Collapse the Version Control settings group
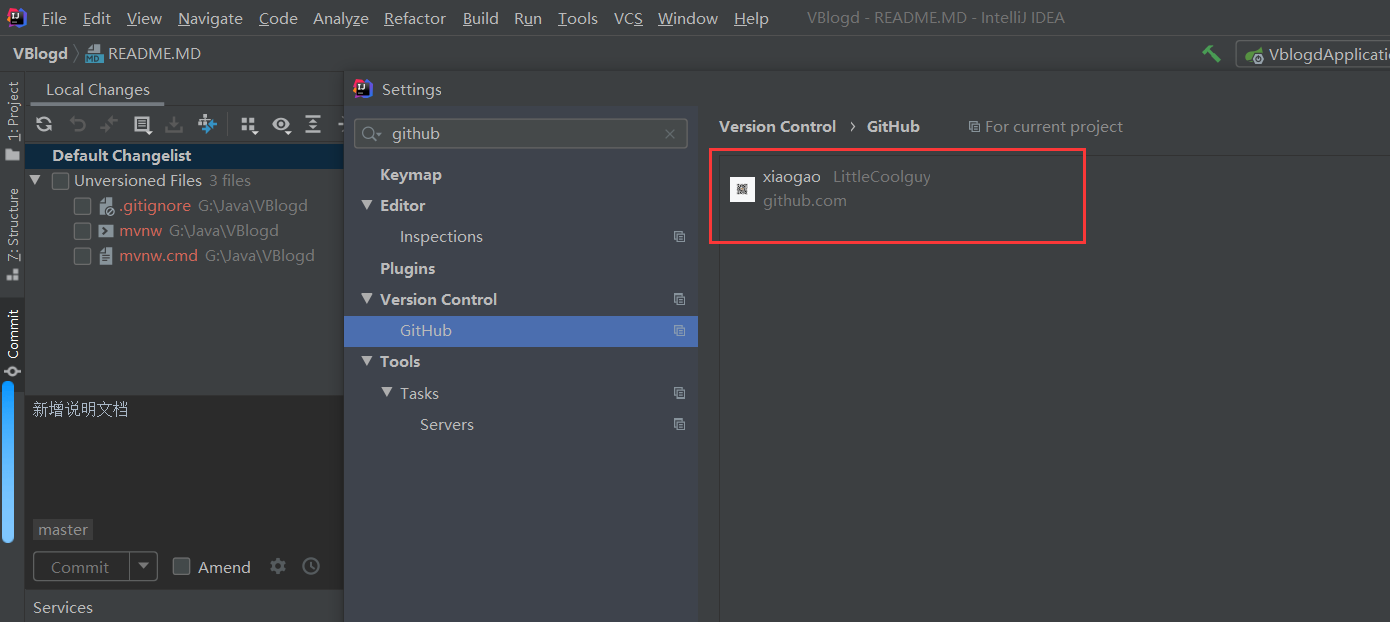 367,299
